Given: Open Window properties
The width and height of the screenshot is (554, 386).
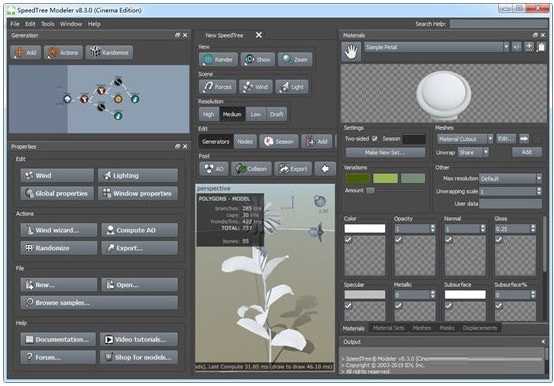Looking at the screenshot, I should pyautogui.click(x=138, y=194).
